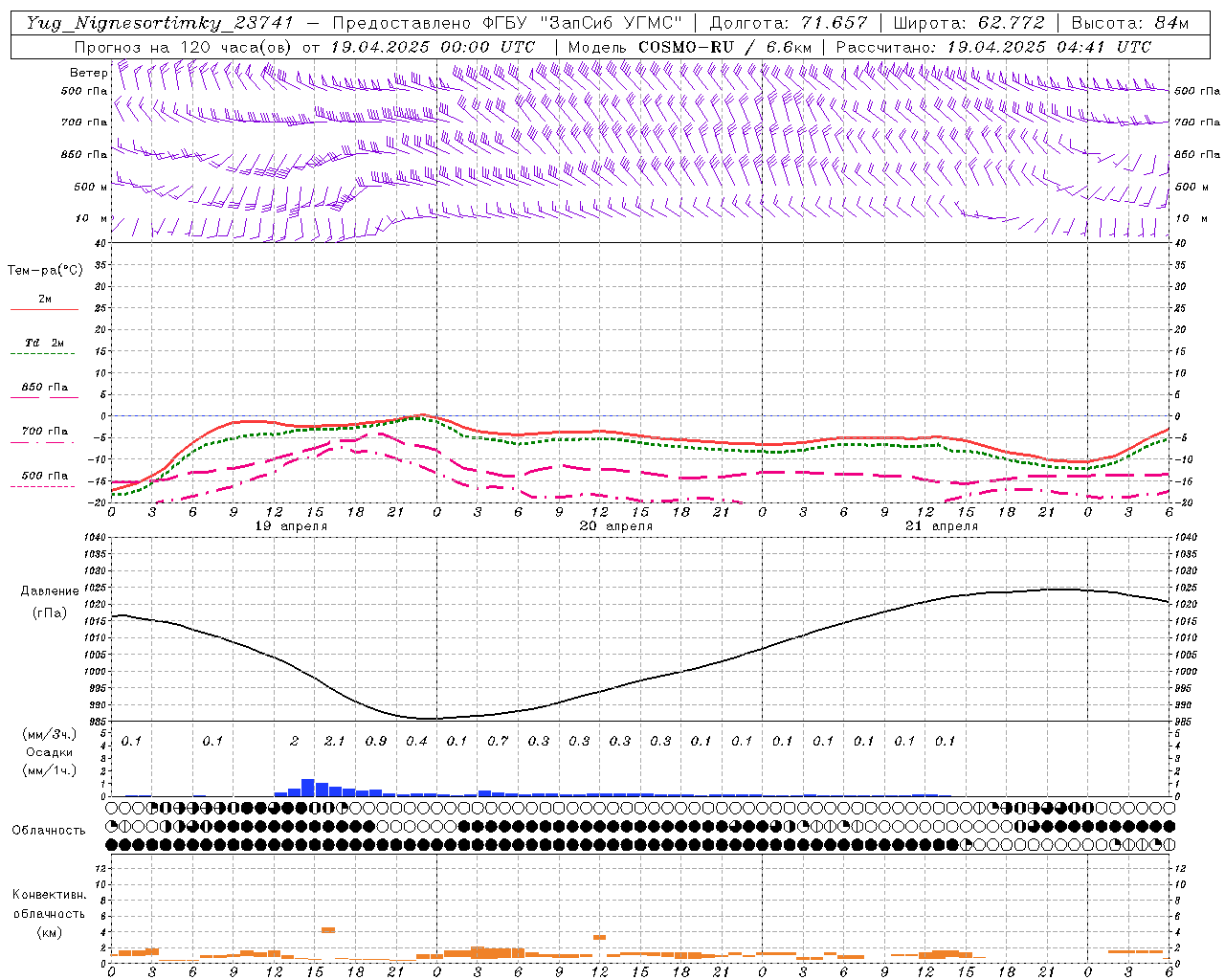Click the precipitation value '0.9'
The height and width of the screenshot is (980, 1225).
point(376,741)
